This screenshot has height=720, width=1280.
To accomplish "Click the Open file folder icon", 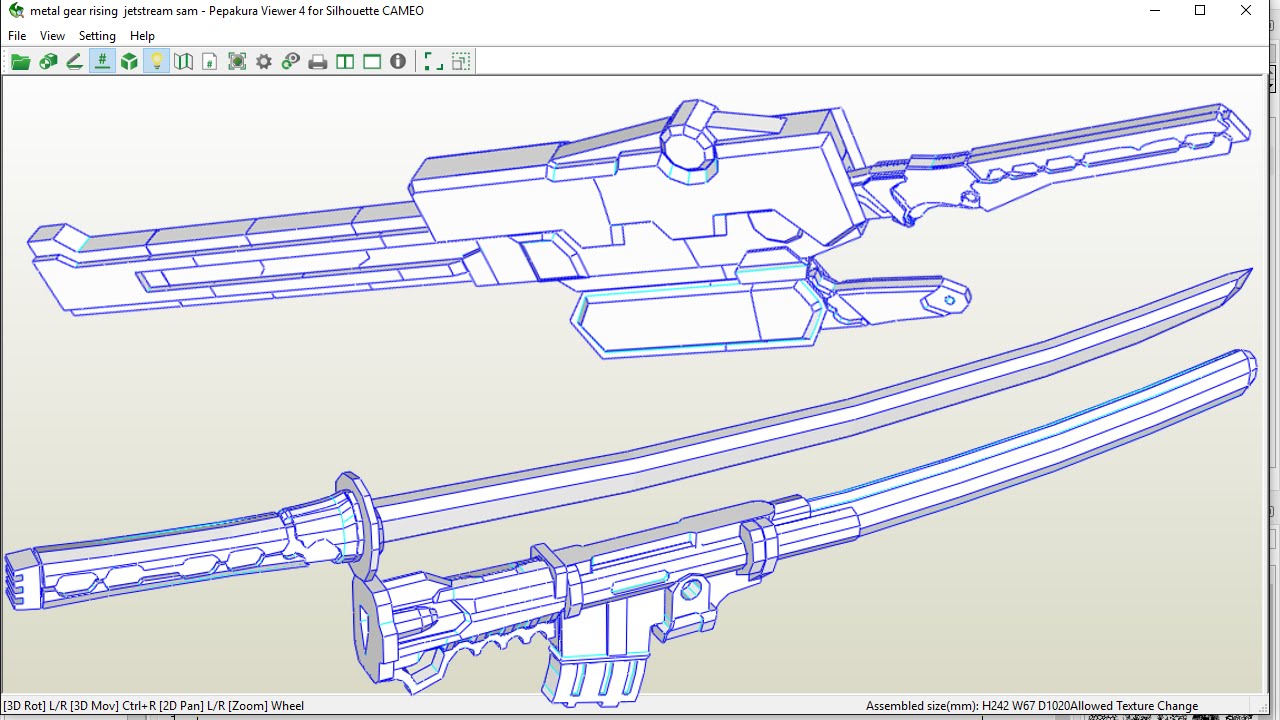I will click(x=20, y=62).
